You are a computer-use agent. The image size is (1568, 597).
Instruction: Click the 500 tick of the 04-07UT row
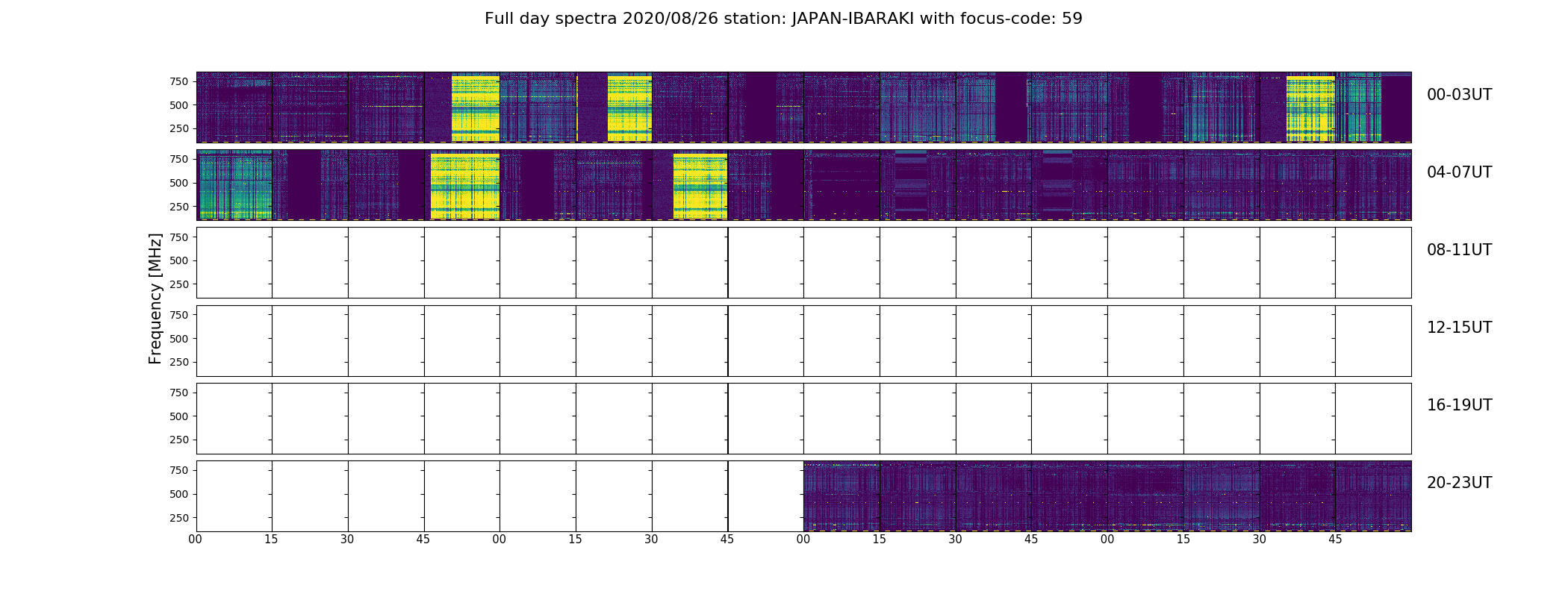coord(179,183)
